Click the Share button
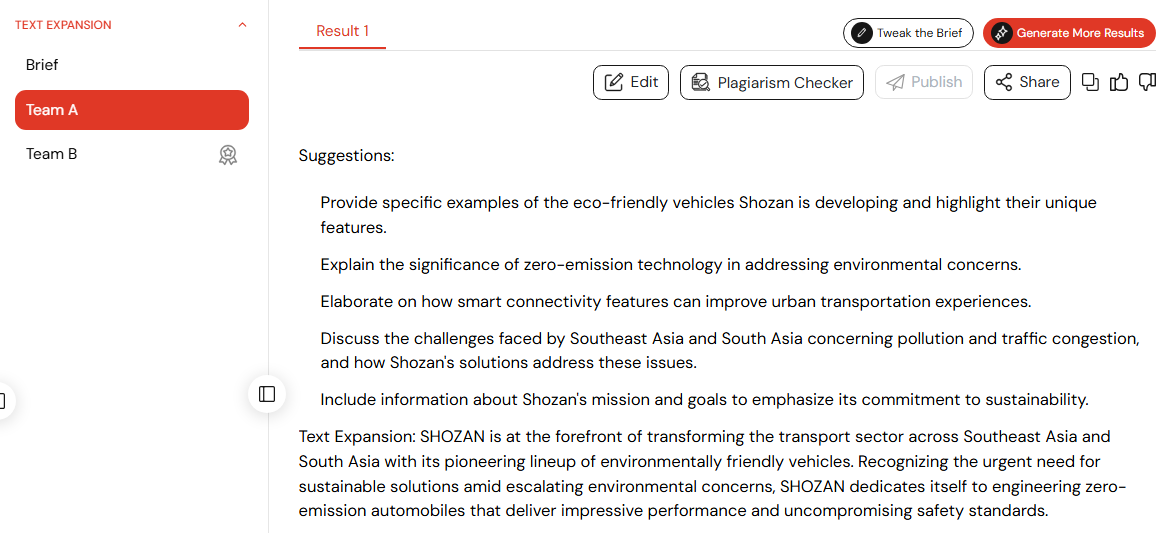 [x=1027, y=82]
